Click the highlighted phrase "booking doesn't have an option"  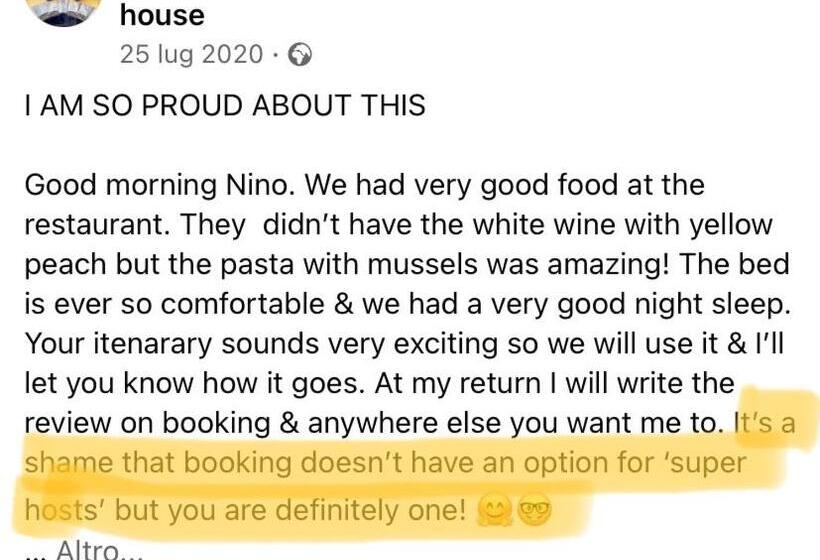click(x=341, y=464)
